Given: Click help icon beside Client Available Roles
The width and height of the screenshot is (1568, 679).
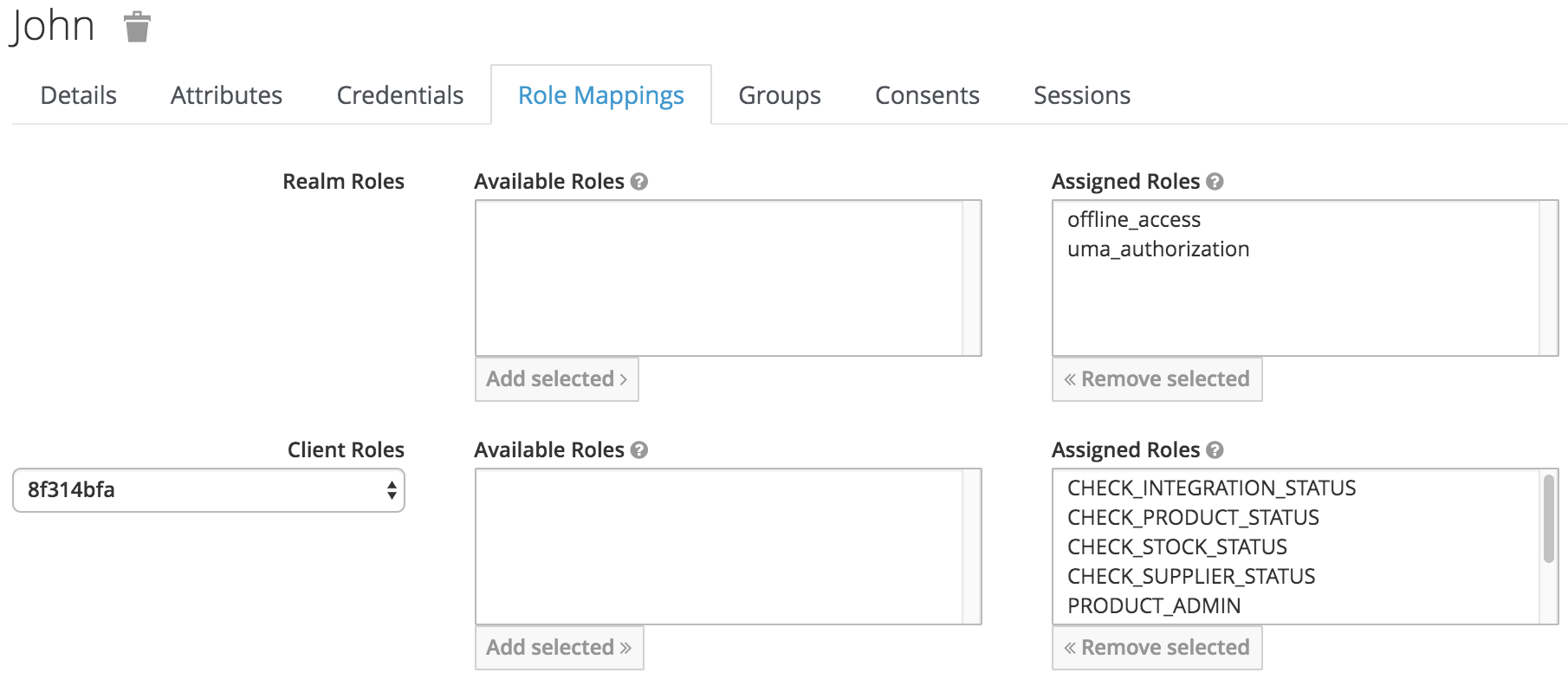Looking at the screenshot, I should [639, 450].
